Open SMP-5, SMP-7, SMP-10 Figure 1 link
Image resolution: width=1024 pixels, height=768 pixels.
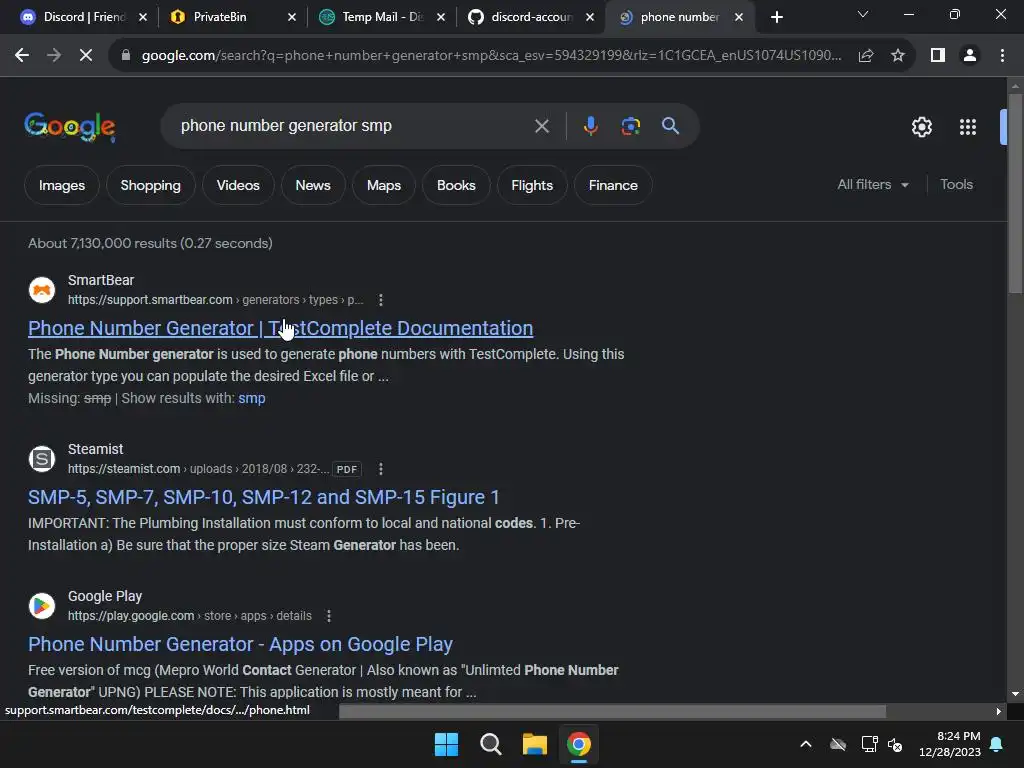click(x=264, y=497)
